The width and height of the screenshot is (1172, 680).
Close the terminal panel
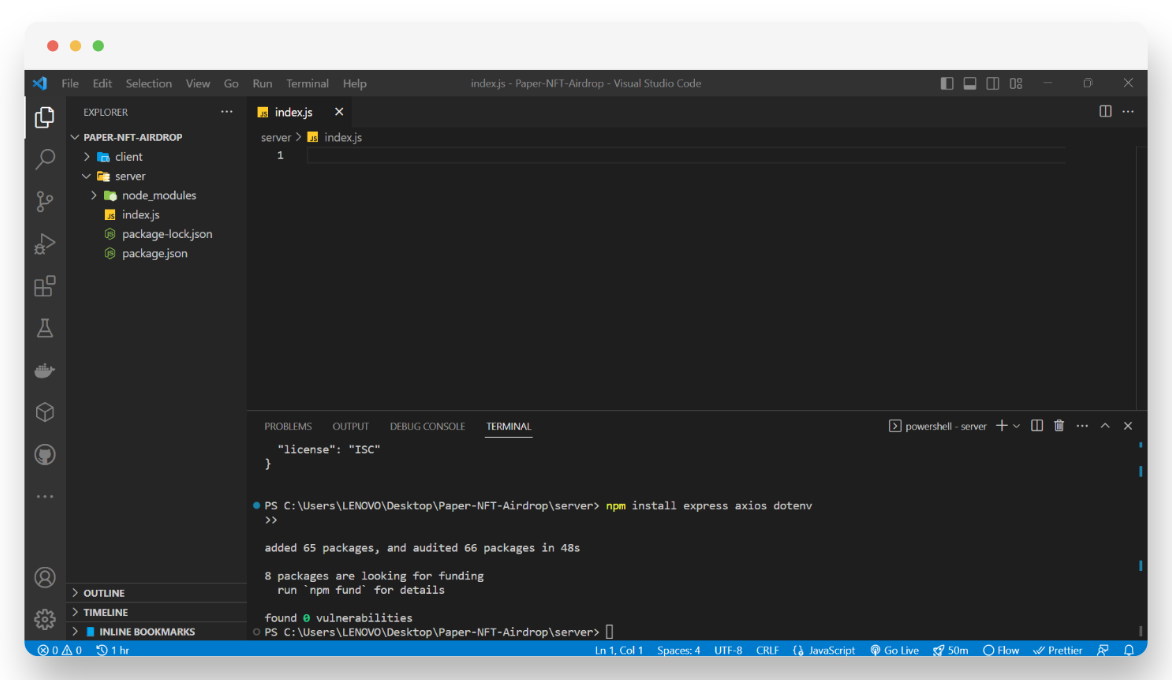(1128, 426)
